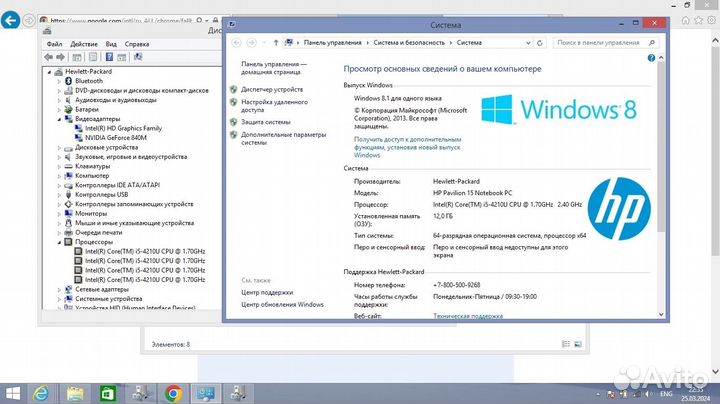720x404 pixels.
Task: Click the Help icon in Device Manager toolbar
Action: point(109,57)
